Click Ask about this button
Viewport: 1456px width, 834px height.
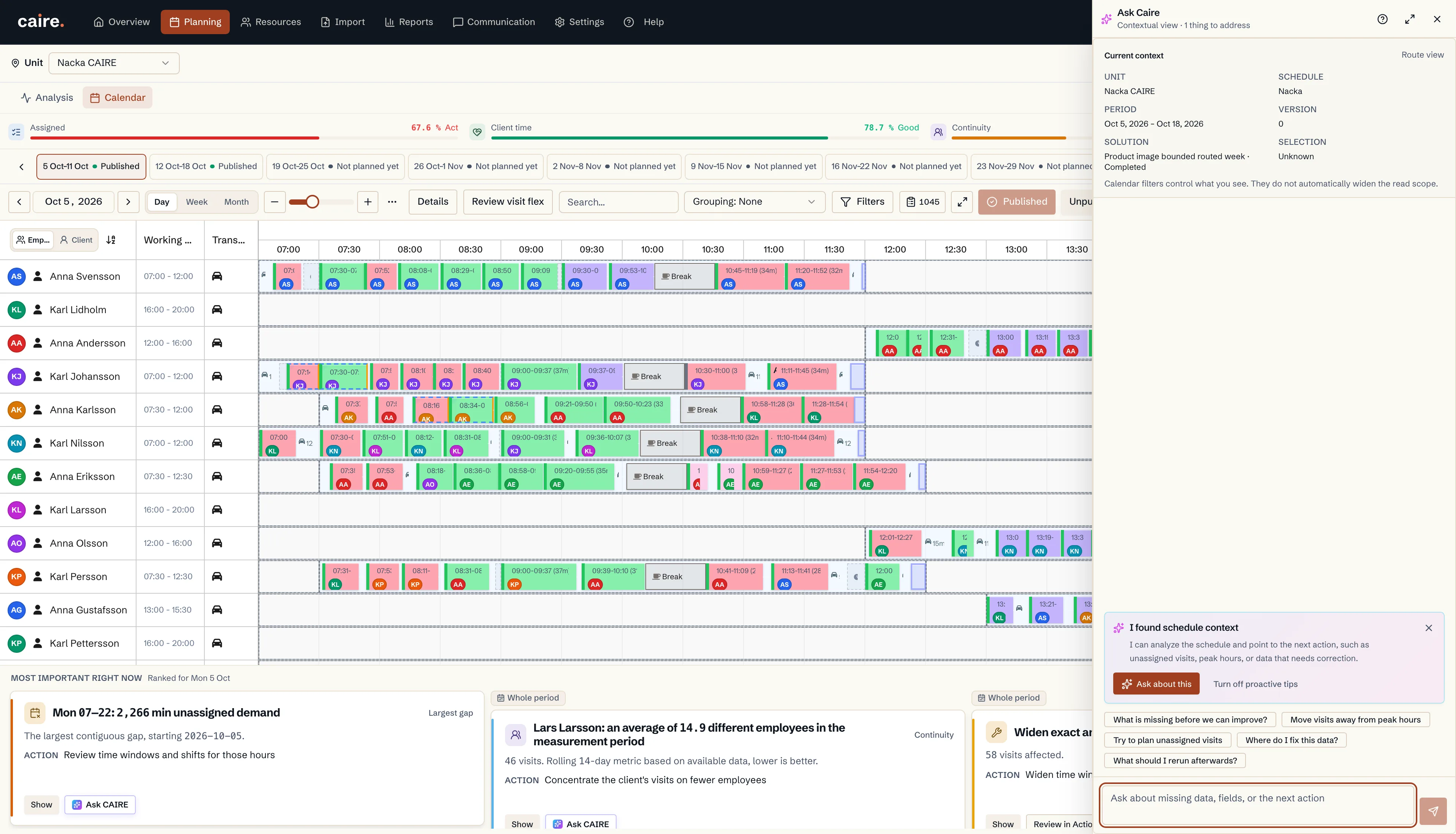[x=1156, y=684]
